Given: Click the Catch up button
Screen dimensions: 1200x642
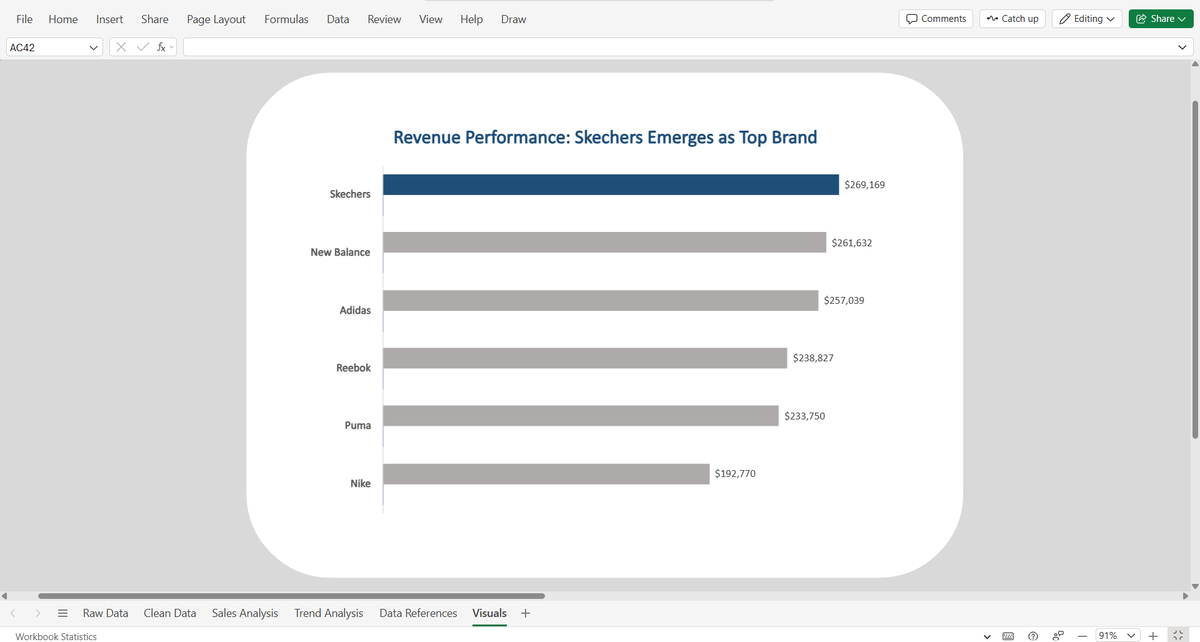Looking at the screenshot, I should coord(1012,19).
